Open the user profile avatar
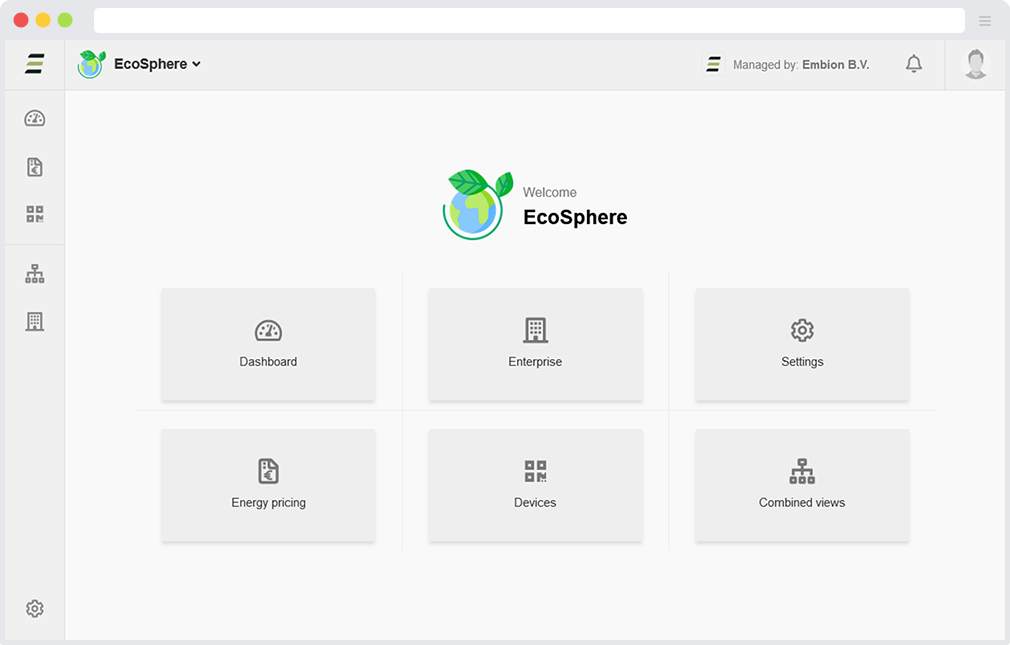Image resolution: width=1010 pixels, height=645 pixels. 975,64
